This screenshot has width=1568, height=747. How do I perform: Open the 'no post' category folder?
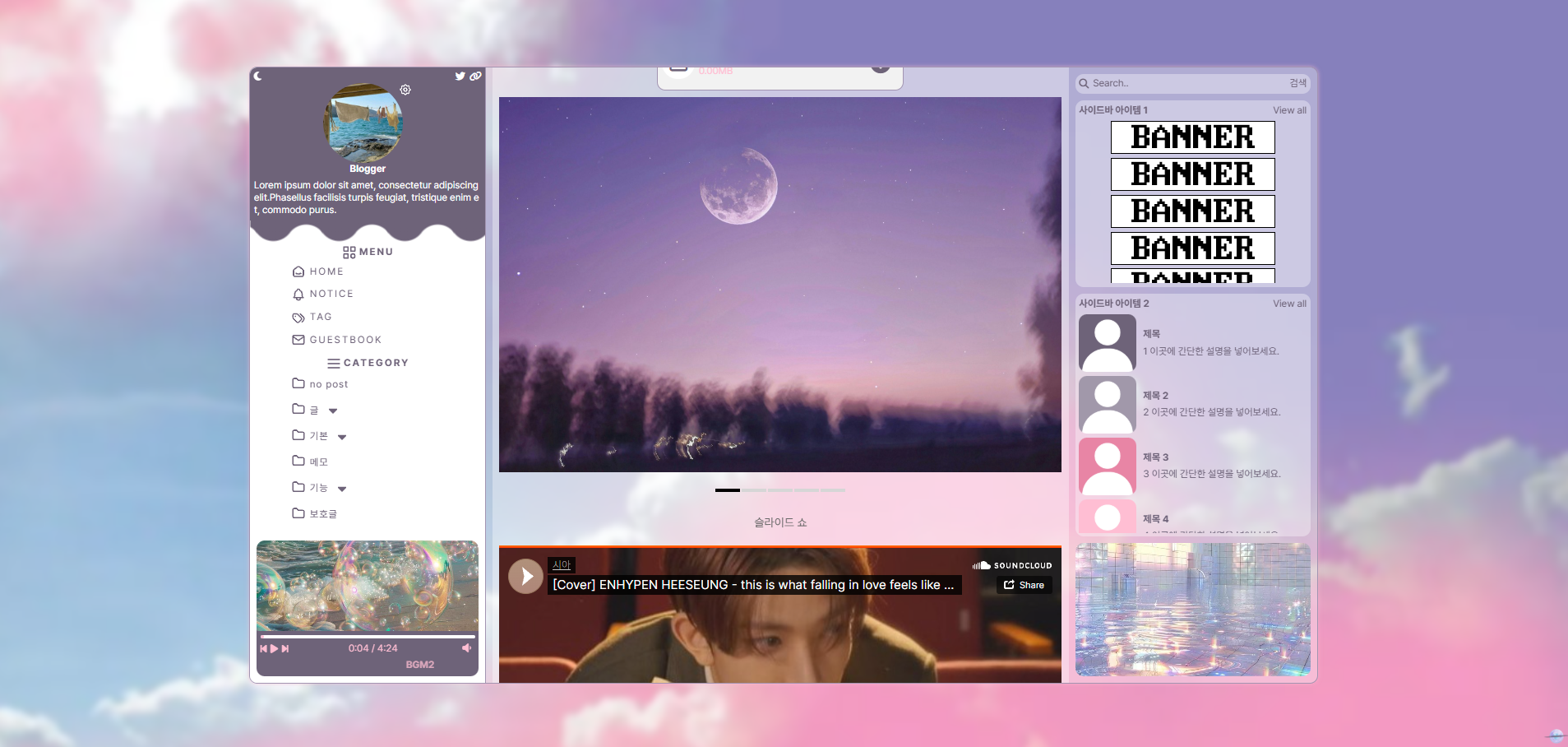[321, 383]
